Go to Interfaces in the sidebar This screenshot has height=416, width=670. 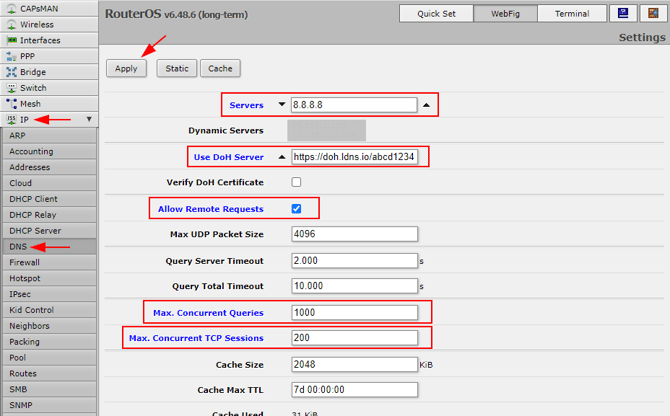point(40,40)
